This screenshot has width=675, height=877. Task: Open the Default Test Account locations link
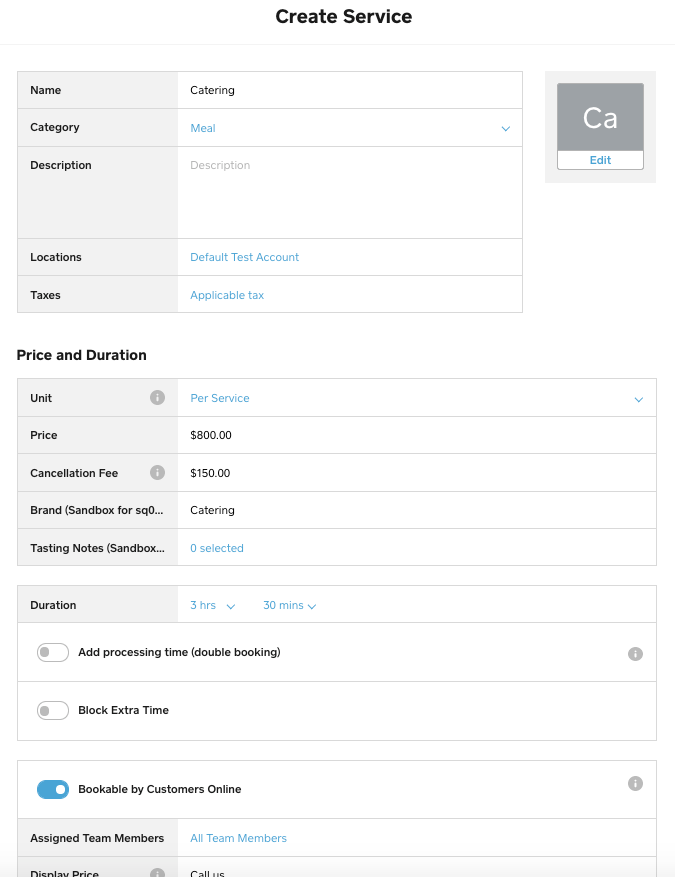244,257
